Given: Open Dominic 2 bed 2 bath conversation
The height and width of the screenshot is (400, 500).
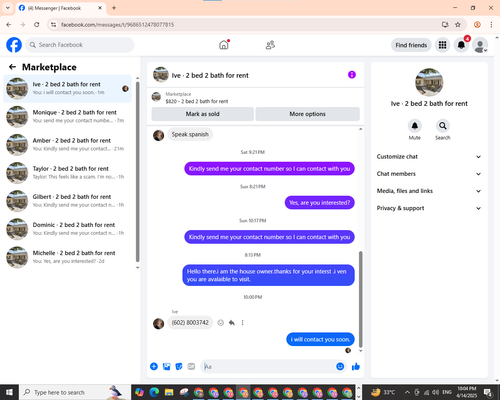Looking at the screenshot, I should [x=67, y=229].
